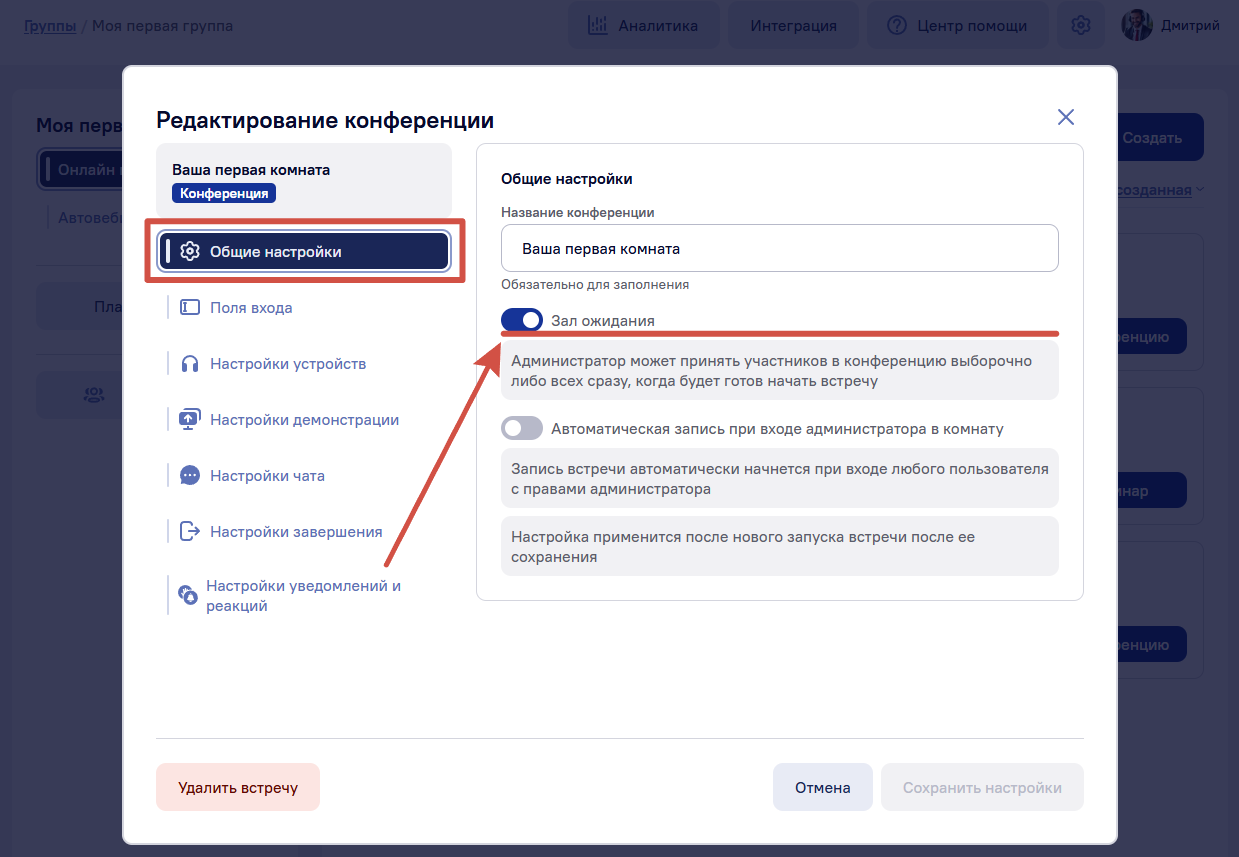
Task: Click the Группы breadcrumb link
Action: tap(50, 26)
